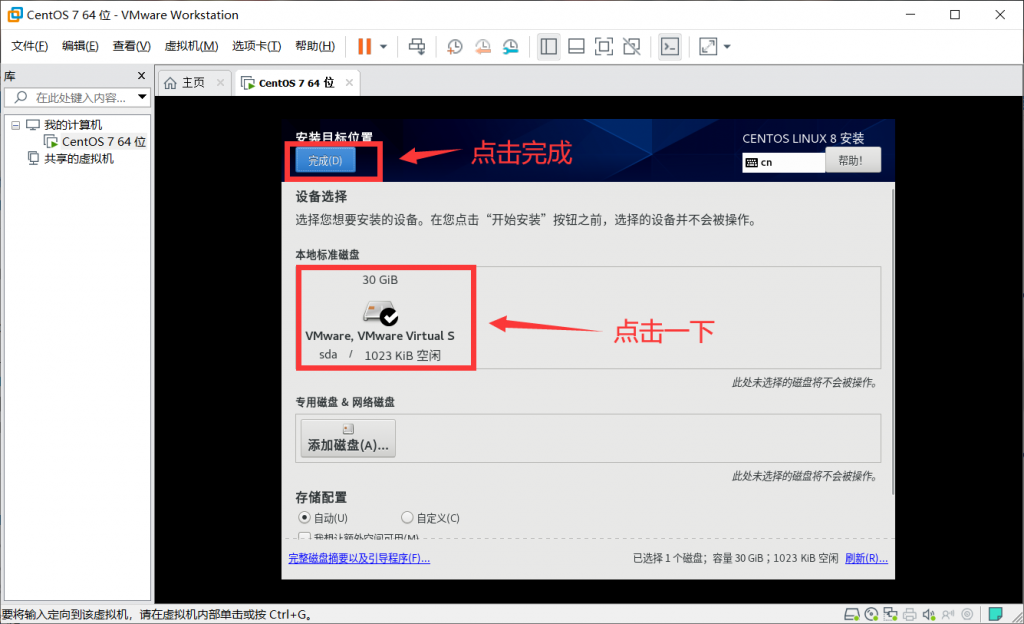Click the 刷新(R)... link
1024x624 pixels.
[x=866, y=559]
